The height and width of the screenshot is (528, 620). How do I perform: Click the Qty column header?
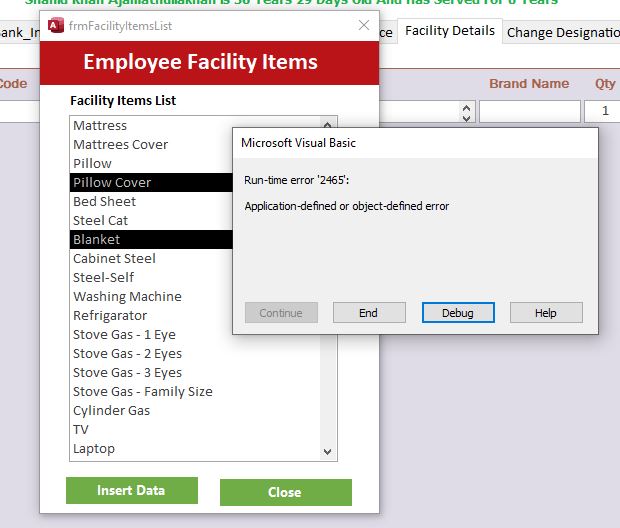tap(605, 83)
